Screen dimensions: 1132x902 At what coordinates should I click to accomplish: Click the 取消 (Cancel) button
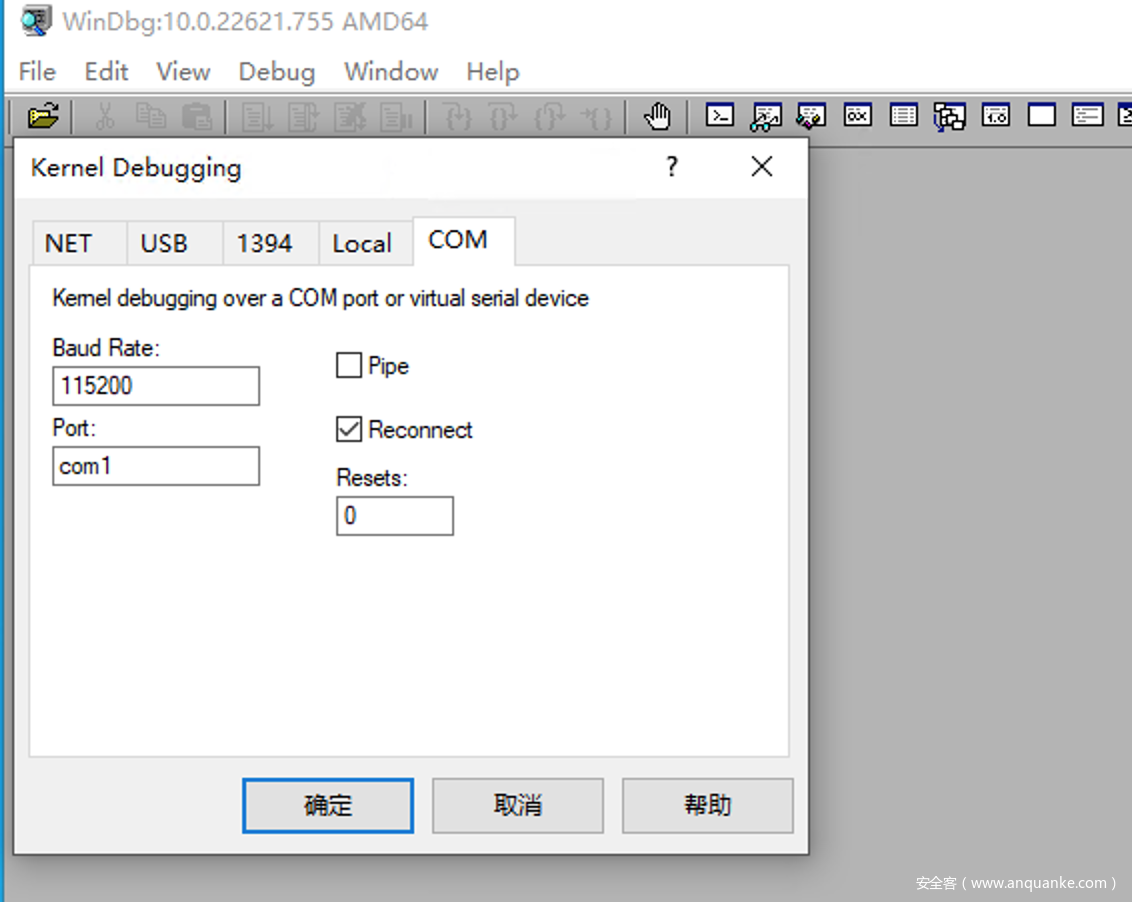click(x=518, y=805)
